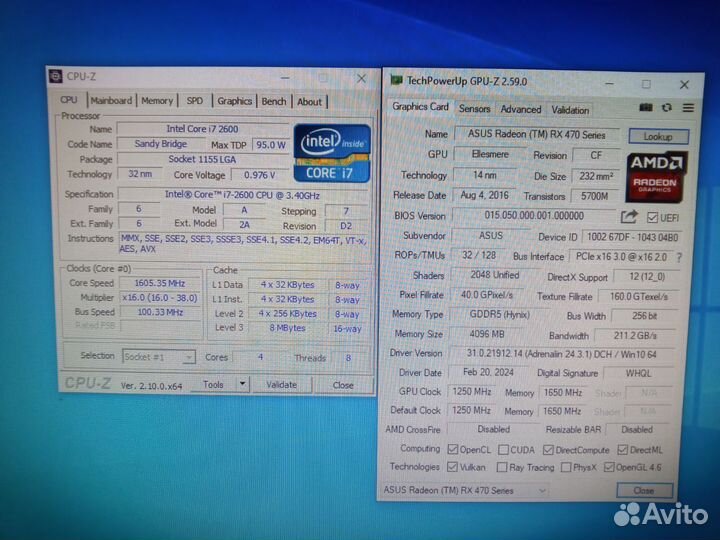Toggle the DirectML checkbox
Image resolution: width=720 pixels, height=540 pixels.
coord(623,450)
